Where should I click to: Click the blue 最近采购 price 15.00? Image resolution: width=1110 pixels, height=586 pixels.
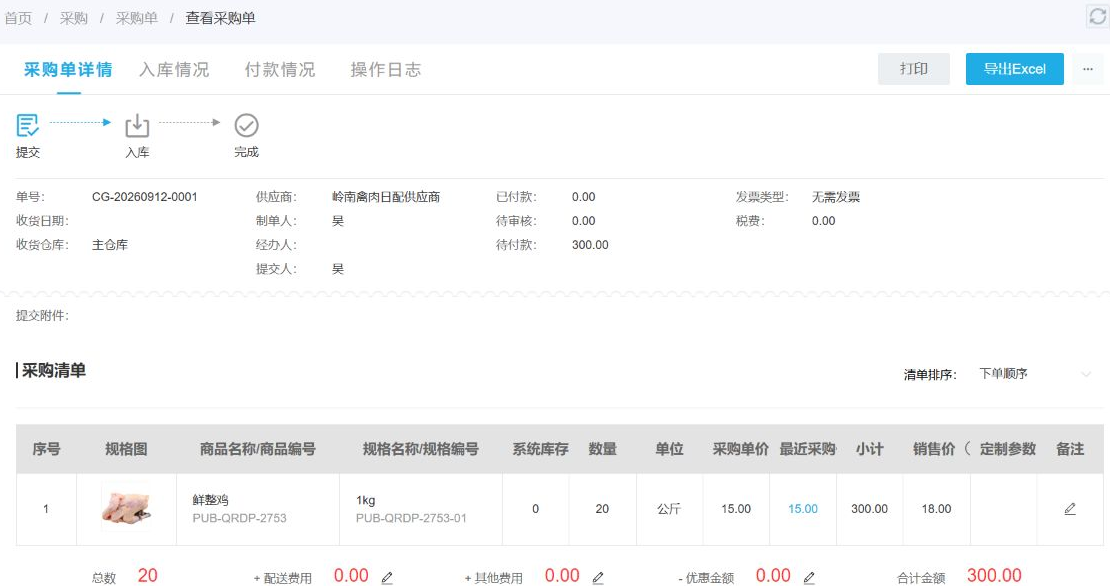[x=803, y=509]
